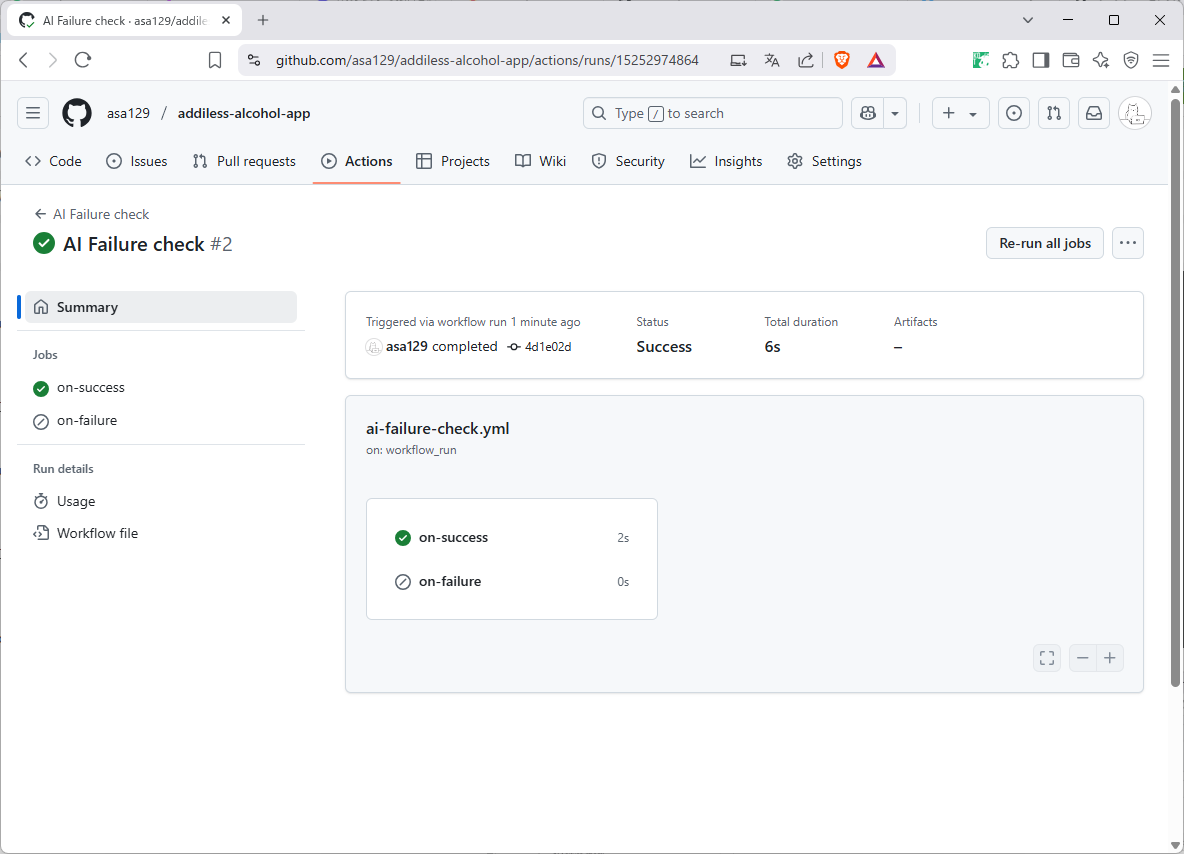Click the site settings icon in address bar
The width and height of the screenshot is (1184, 854).
(254, 60)
